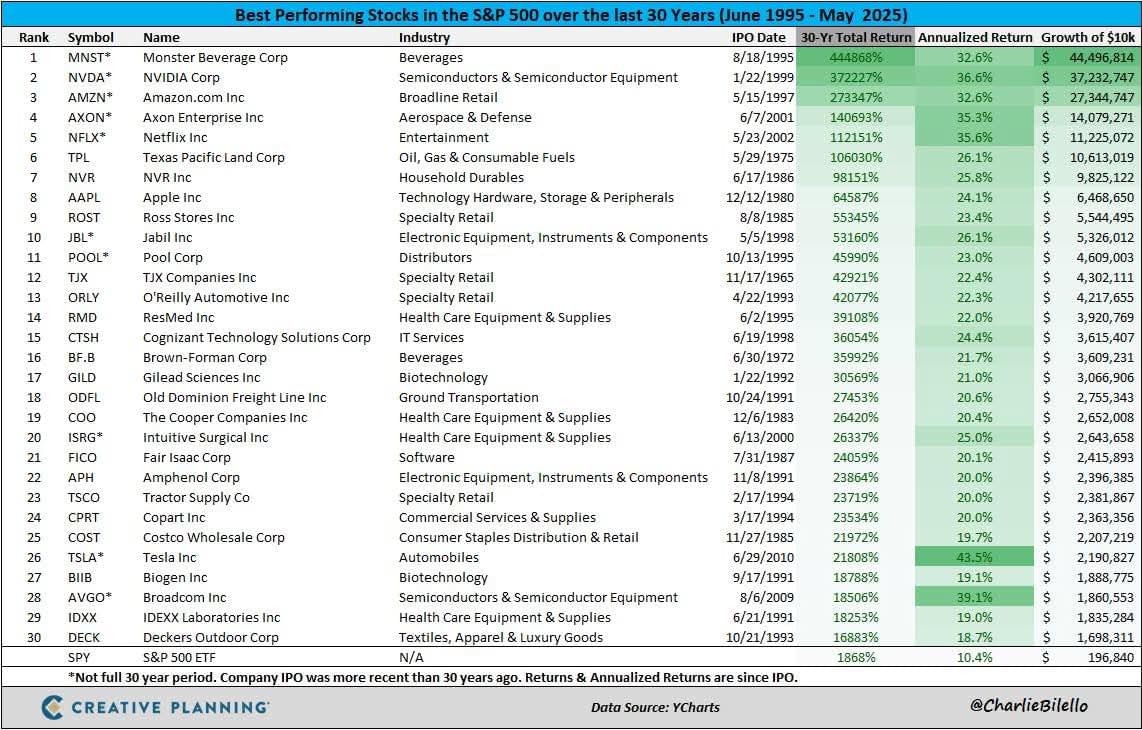Click the BF.B ticker symbol
Image resolution: width=1142 pixels, height=730 pixels.
[84, 358]
